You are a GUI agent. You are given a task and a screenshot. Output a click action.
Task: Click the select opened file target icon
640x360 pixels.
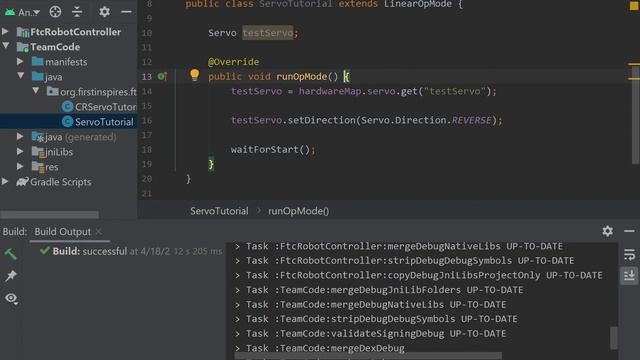(55, 12)
